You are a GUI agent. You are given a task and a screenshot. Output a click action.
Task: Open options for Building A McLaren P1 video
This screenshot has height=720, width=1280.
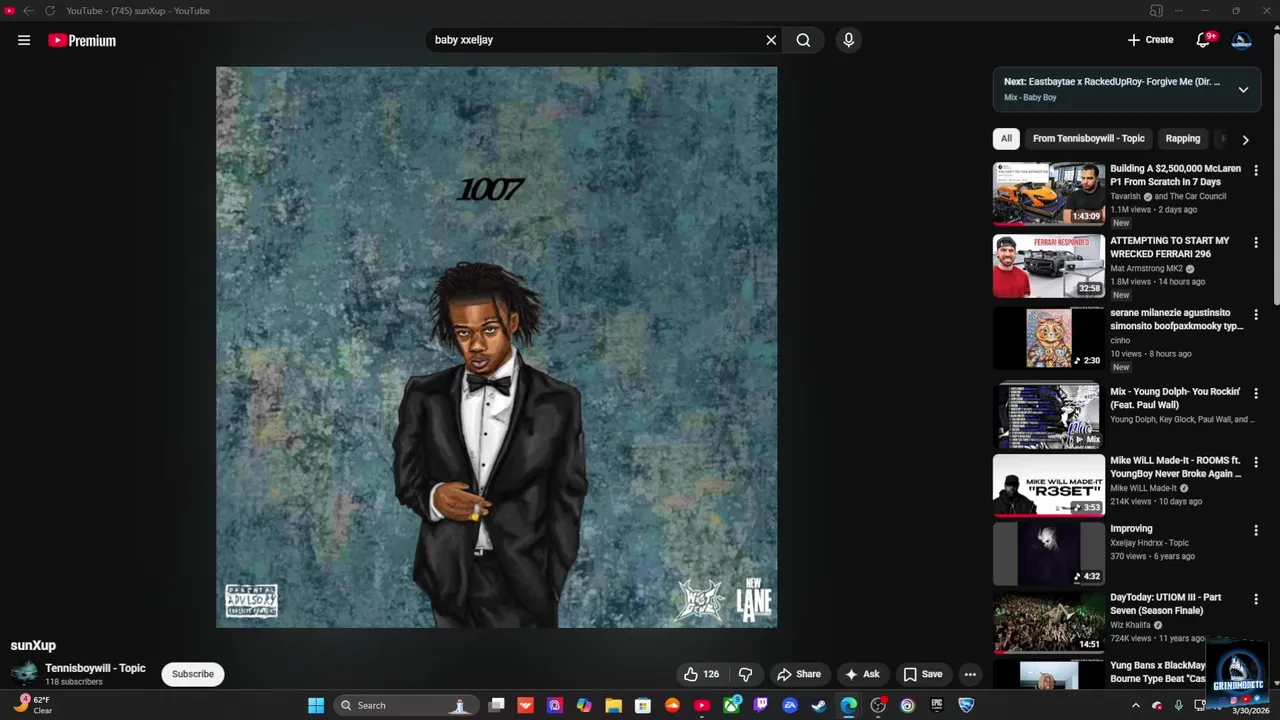(1256, 170)
